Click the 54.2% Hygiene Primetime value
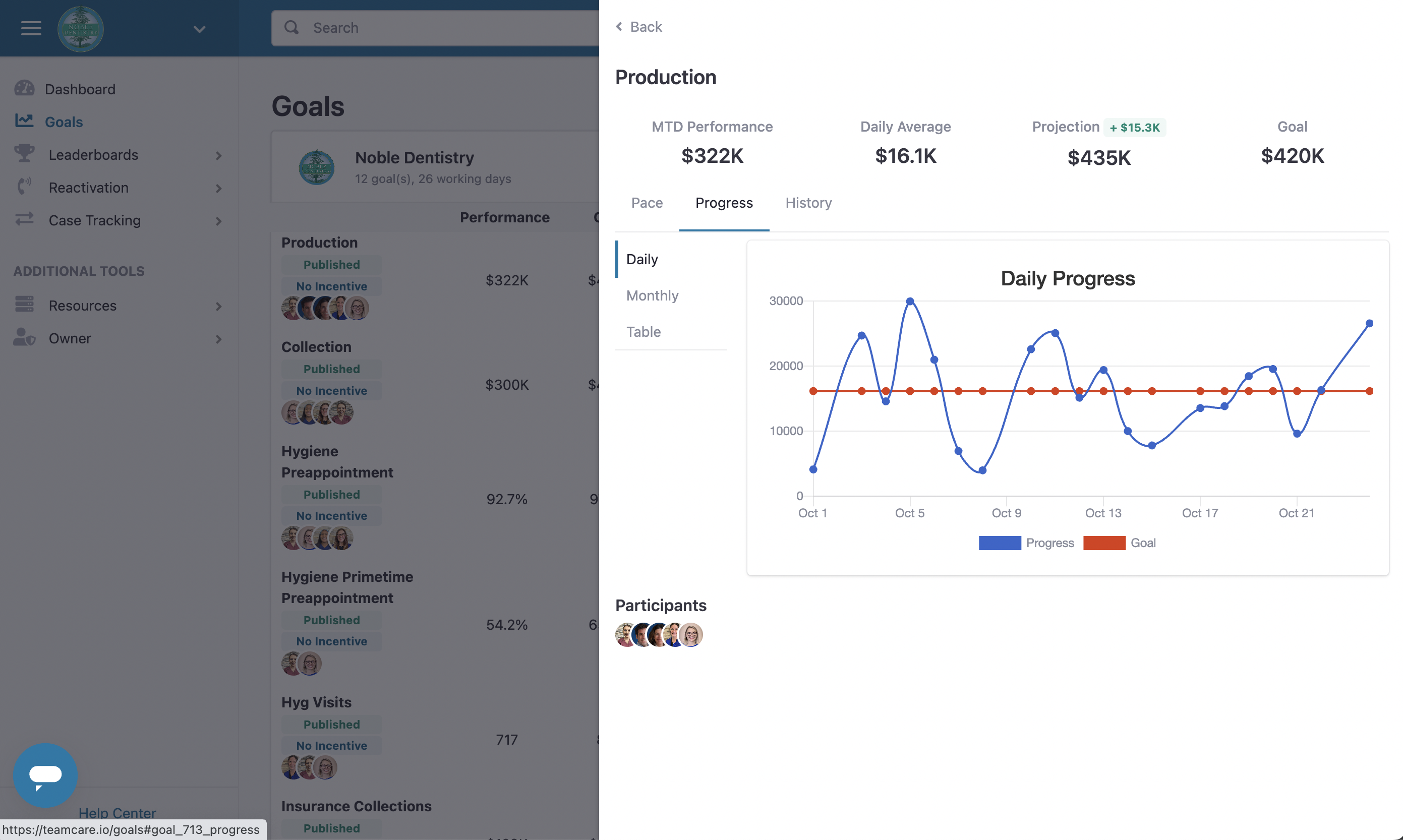 coord(507,625)
